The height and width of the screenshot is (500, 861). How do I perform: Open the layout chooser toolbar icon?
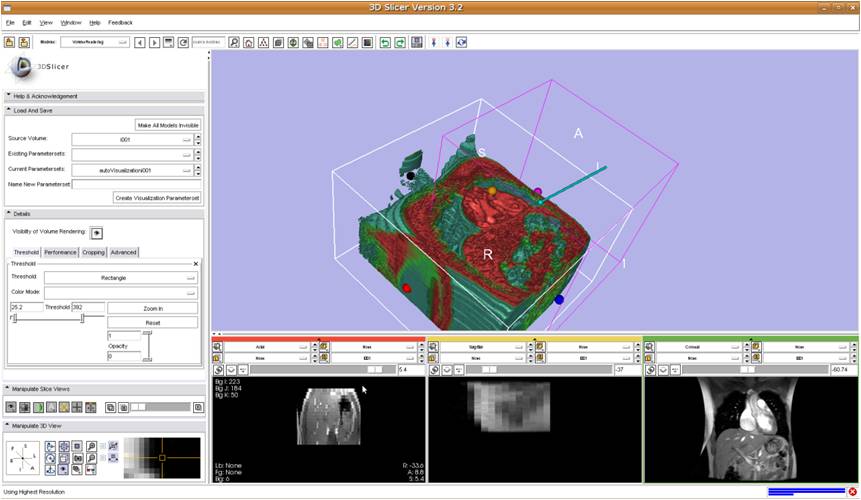(417, 42)
